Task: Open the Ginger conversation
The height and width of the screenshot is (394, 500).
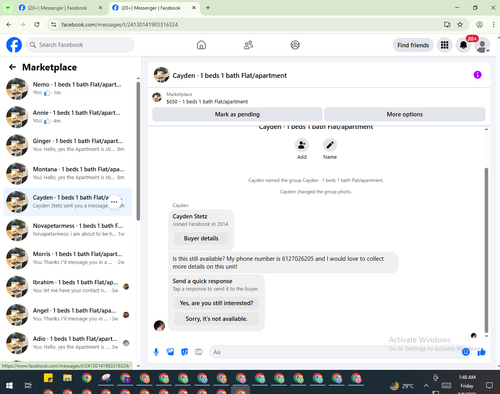Action: [x=68, y=145]
